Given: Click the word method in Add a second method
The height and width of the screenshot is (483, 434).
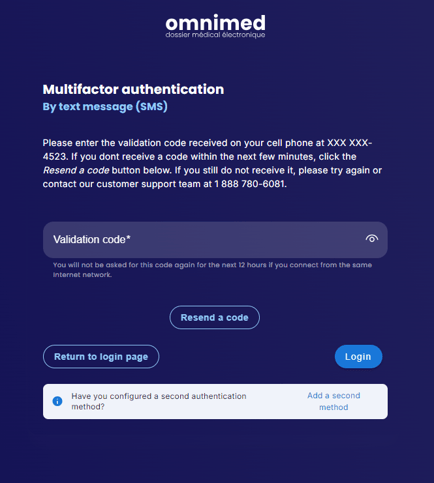Looking at the screenshot, I should [x=334, y=407].
